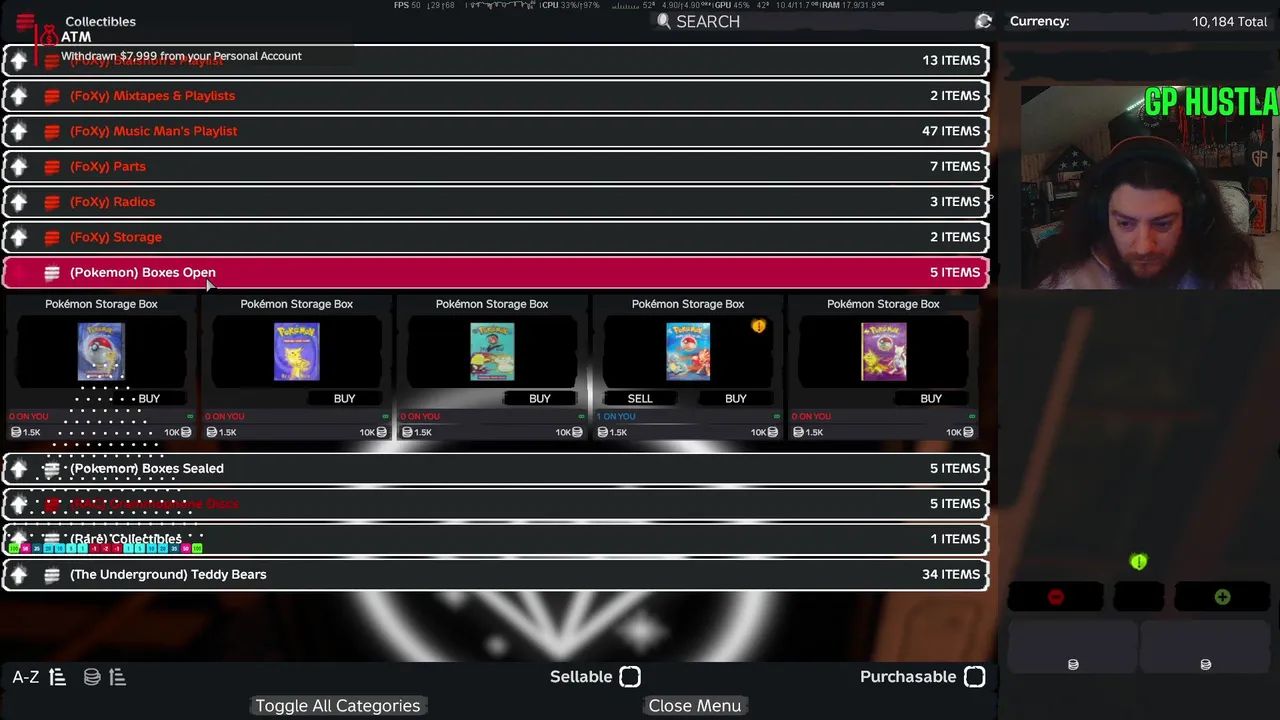Expand (FoXy) Parts using its arrow
The width and height of the screenshot is (1280, 720).
tap(19, 167)
